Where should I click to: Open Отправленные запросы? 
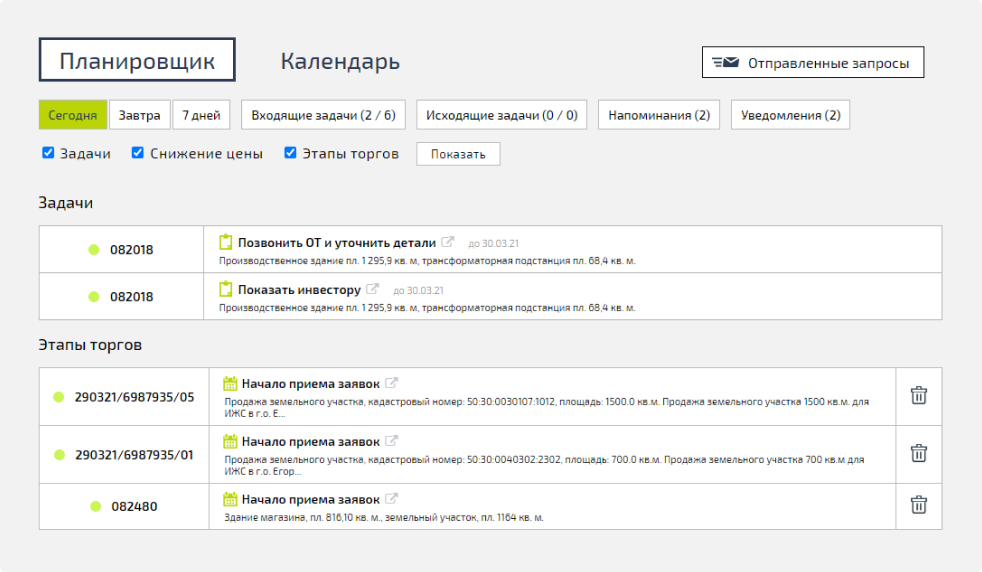tap(812, 62)
